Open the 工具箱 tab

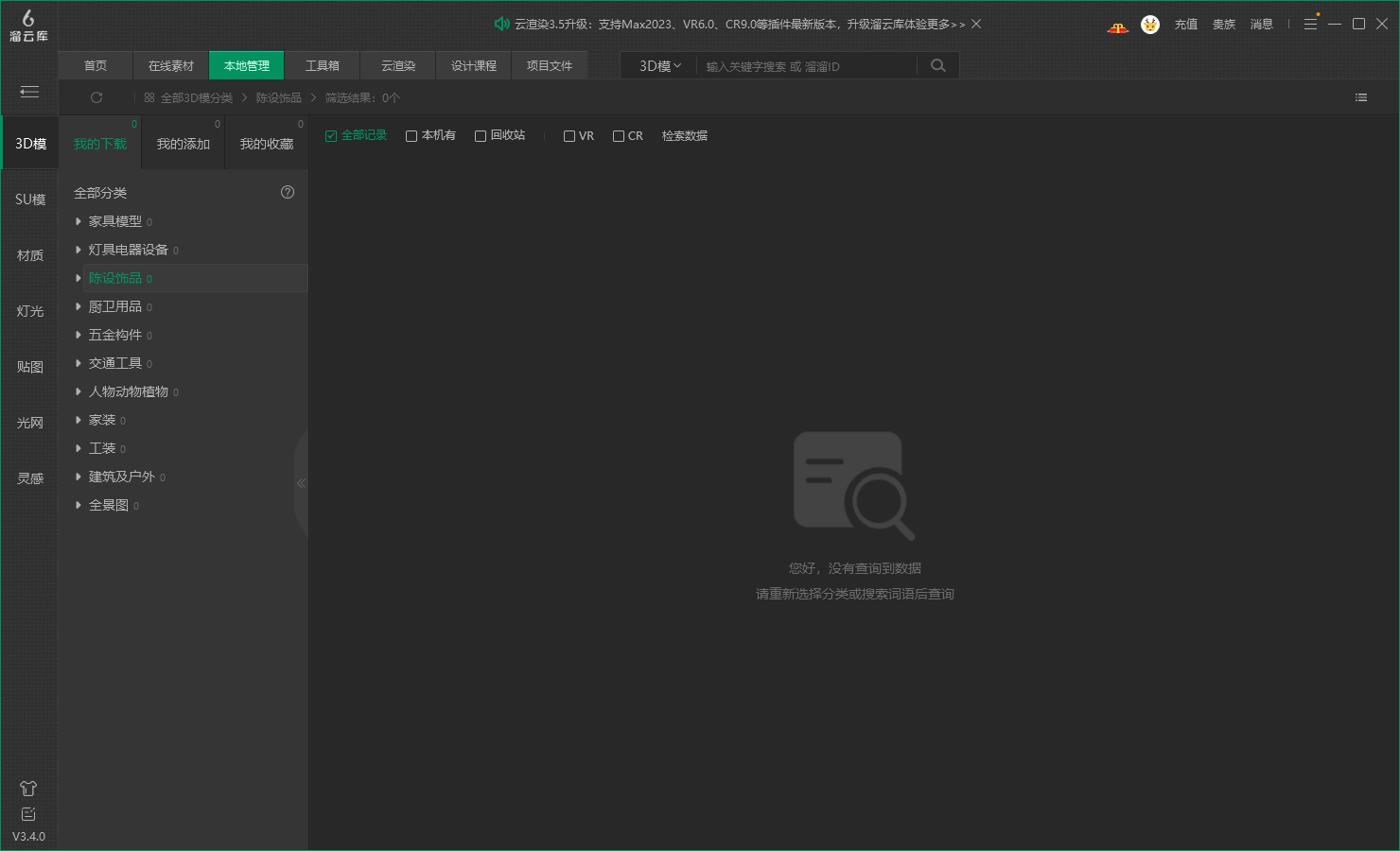click(x=323, y=65)
